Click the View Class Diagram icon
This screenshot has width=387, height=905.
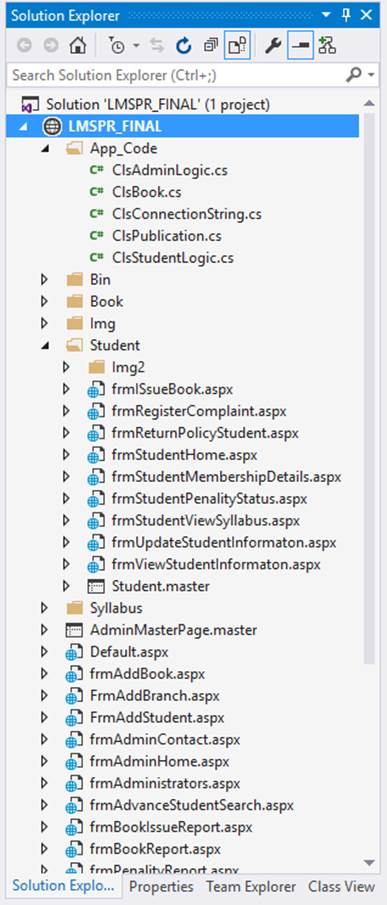pyautogui.click(x=327, y=46)
